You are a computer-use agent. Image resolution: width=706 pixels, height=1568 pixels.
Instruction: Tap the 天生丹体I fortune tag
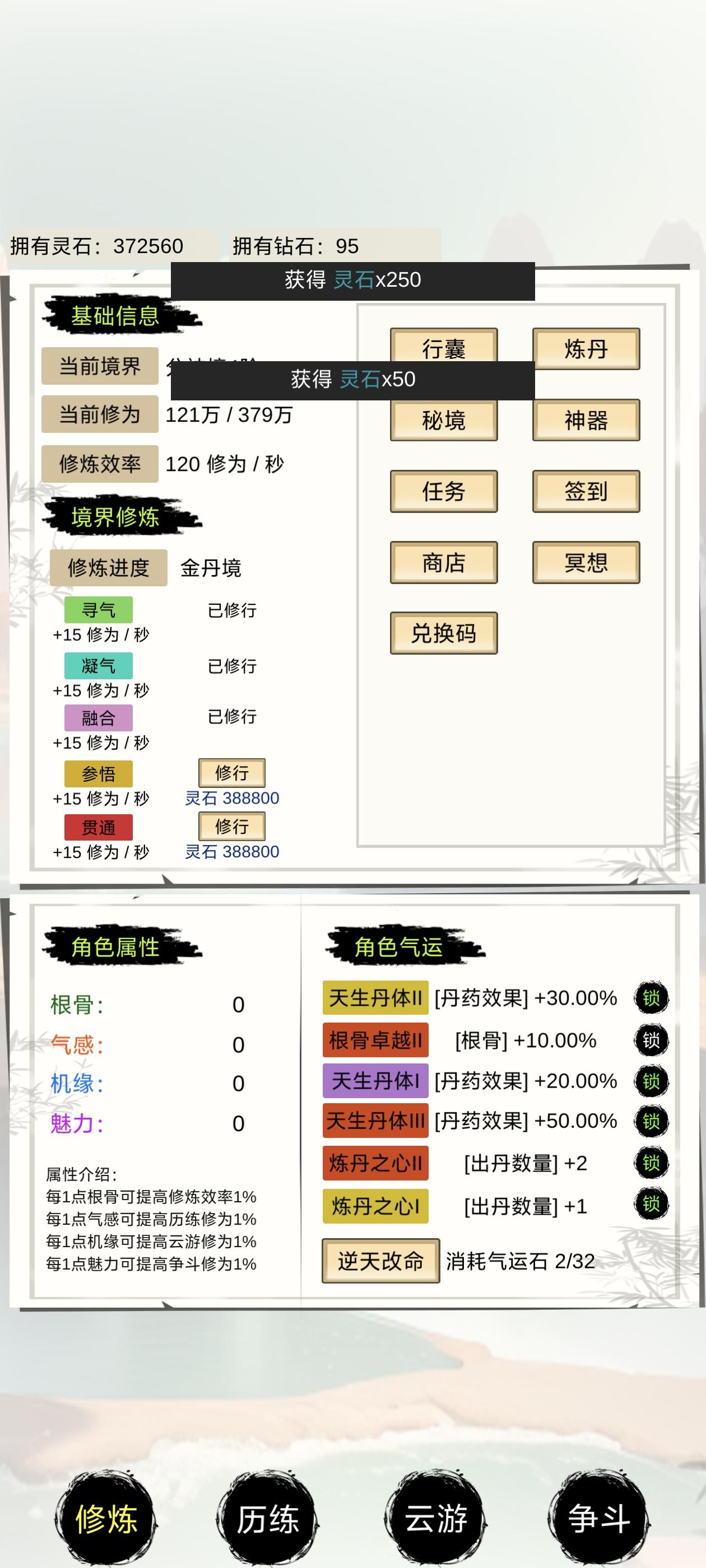[375, 1081]
